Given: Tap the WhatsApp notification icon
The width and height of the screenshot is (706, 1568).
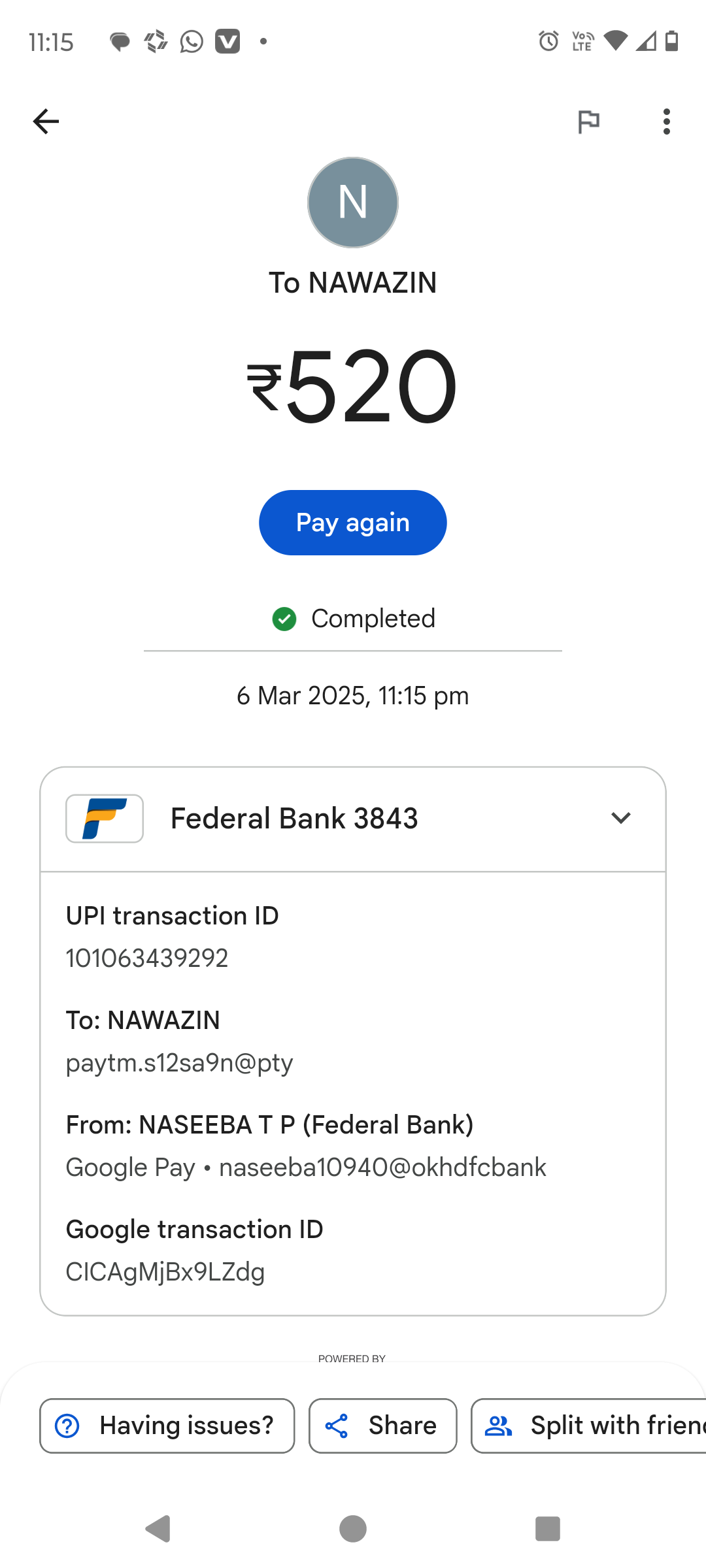Looking at the screenshot, I should click(192, 42).
